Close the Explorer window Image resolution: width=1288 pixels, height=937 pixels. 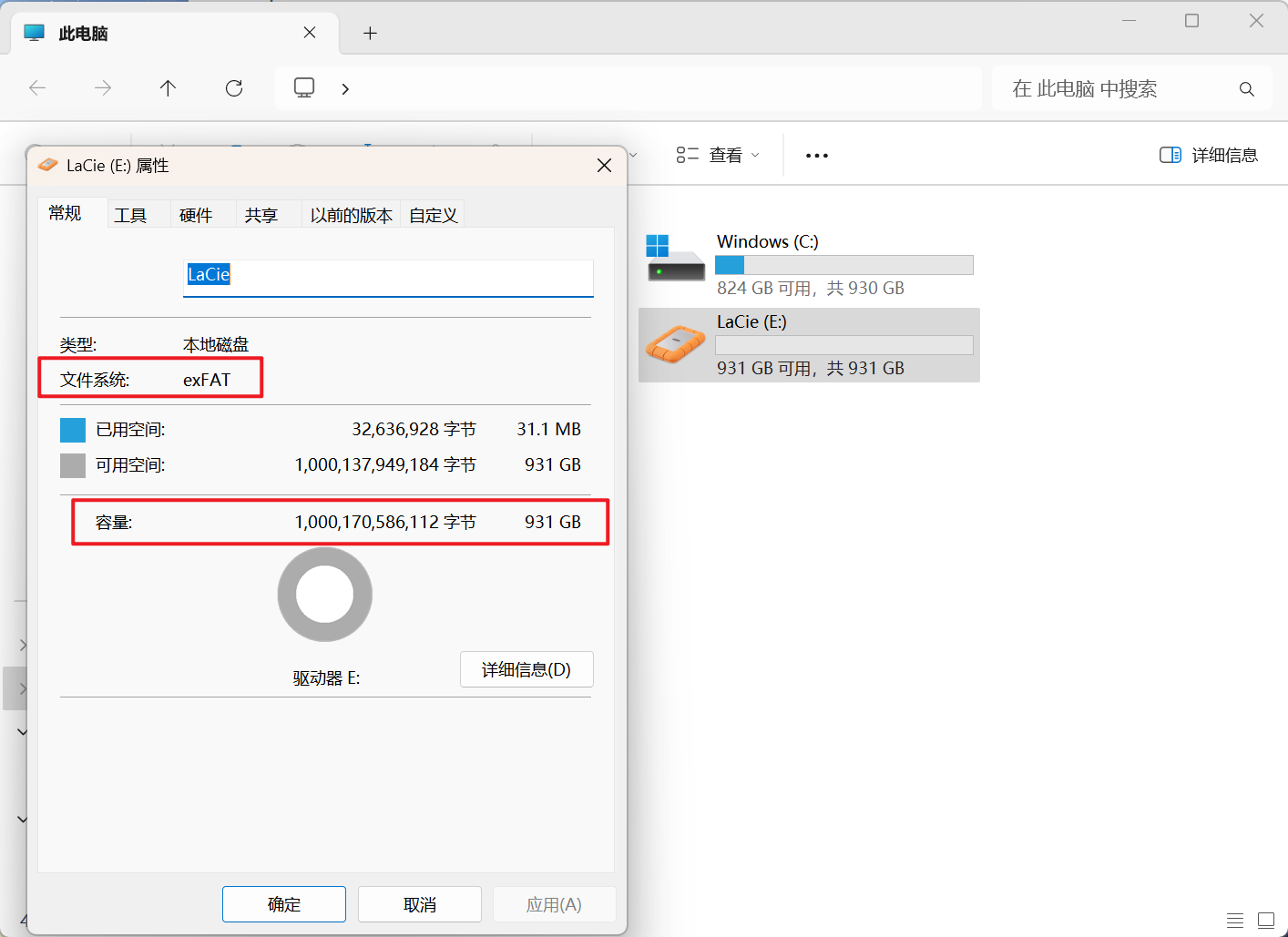point(1256,20)
